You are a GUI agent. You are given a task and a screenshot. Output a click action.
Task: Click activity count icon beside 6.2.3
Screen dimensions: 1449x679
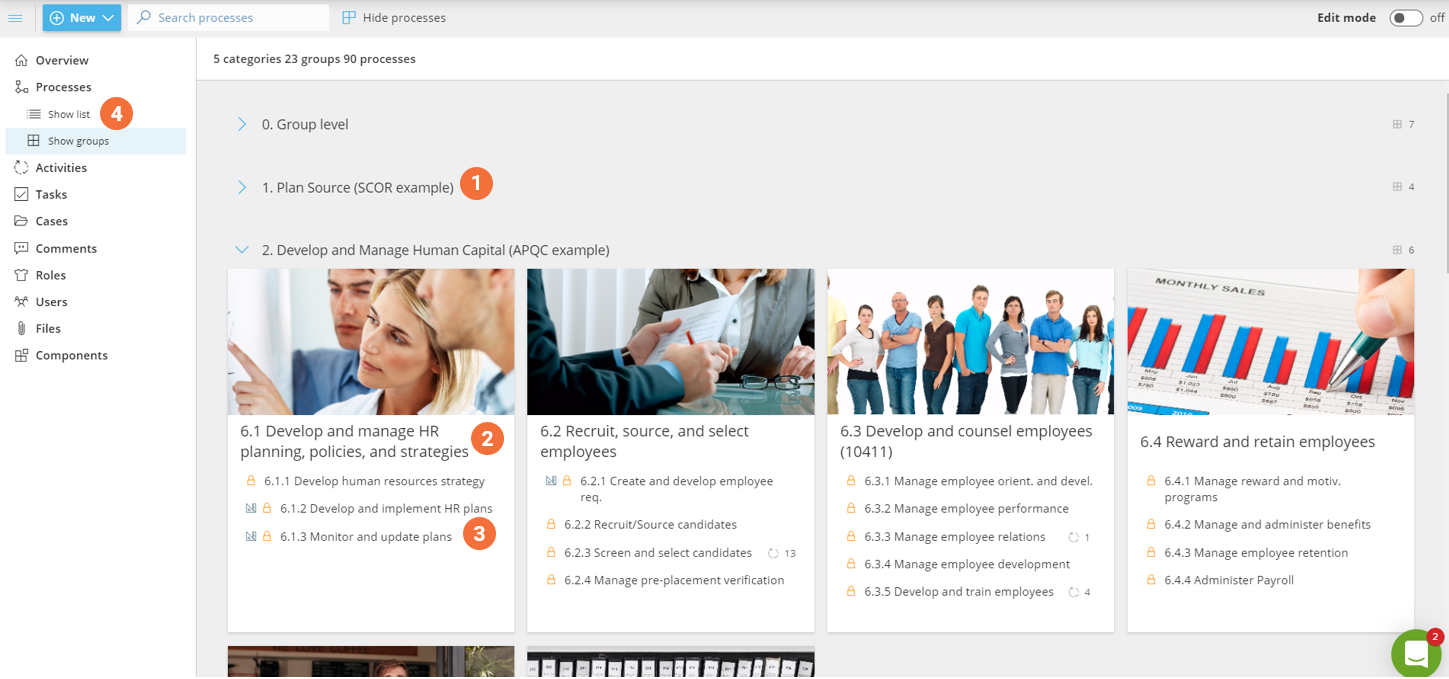(x=773, y=553)
